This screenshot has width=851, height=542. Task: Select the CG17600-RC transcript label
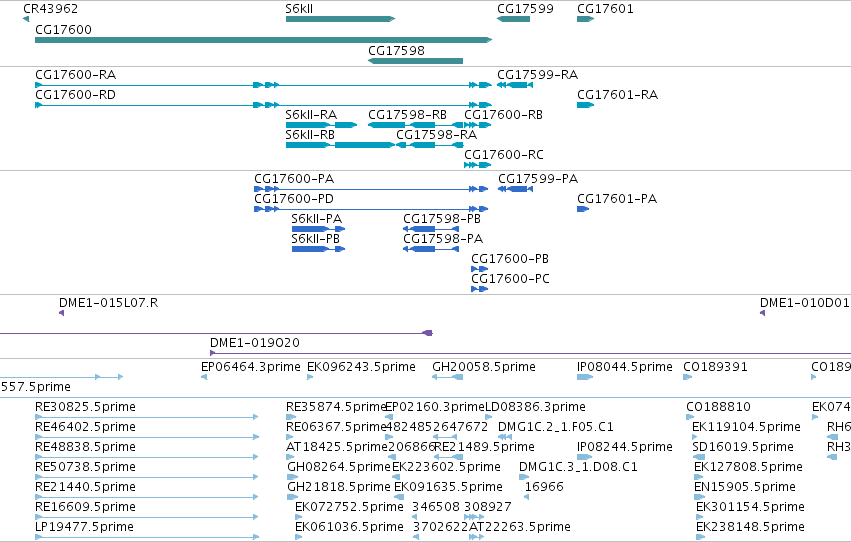504,155
